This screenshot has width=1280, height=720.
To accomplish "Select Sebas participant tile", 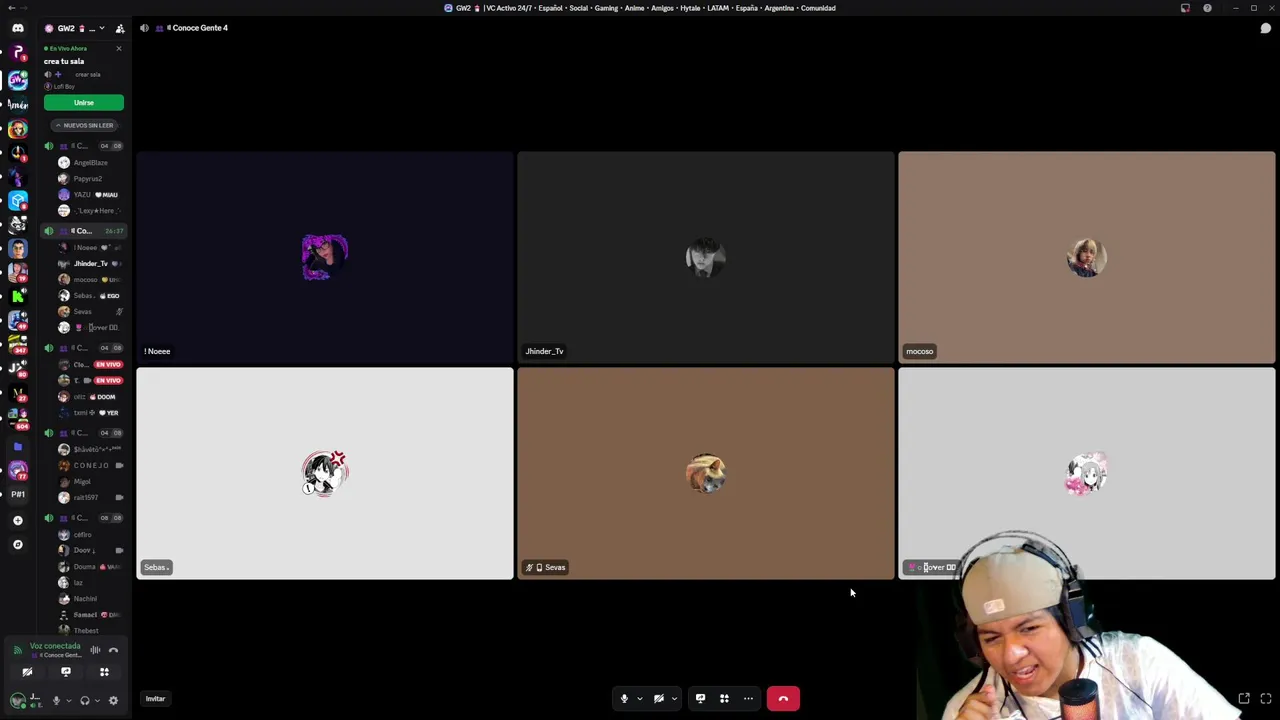I will (x=325, y=473).
